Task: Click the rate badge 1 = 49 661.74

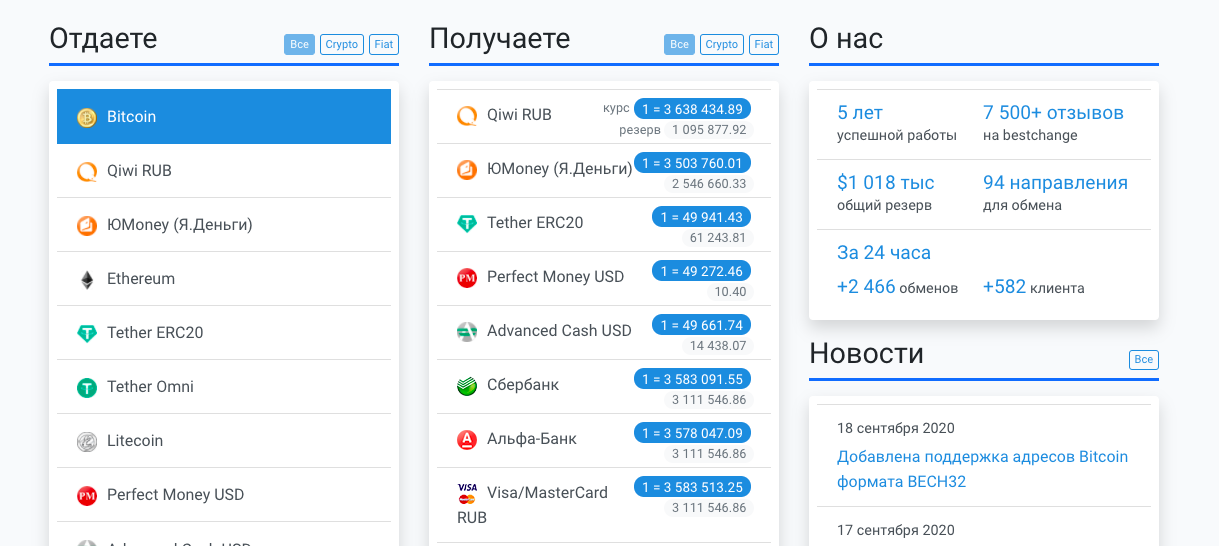Action: point(701,325)
